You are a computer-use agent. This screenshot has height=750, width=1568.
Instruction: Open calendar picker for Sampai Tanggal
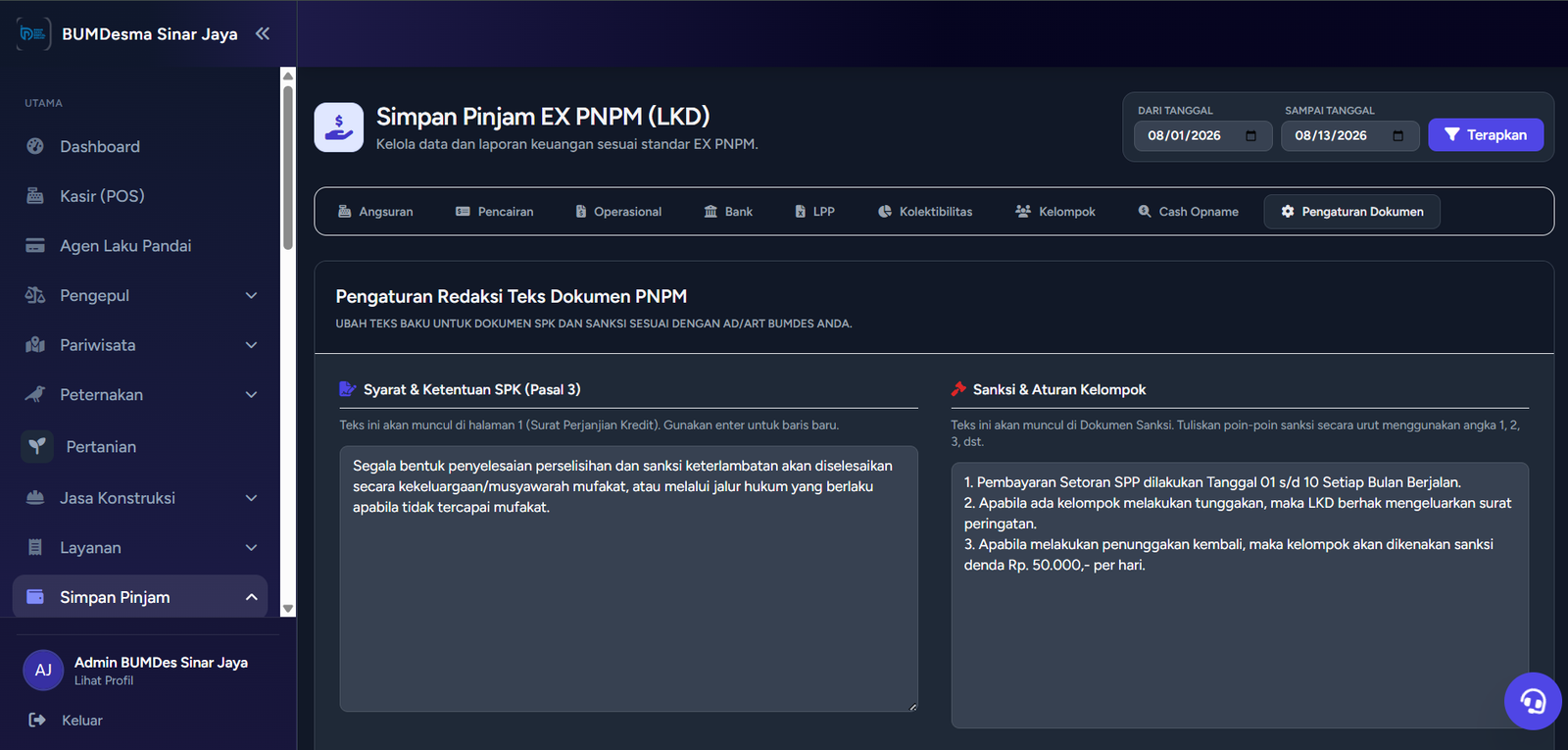coord(1397,135)
